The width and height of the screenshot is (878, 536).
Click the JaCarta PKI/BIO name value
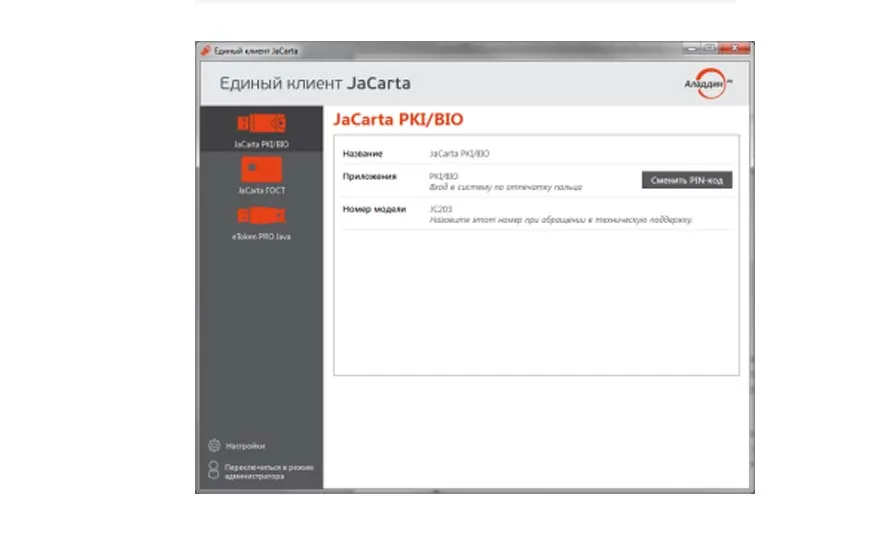[x=459, y=153]
